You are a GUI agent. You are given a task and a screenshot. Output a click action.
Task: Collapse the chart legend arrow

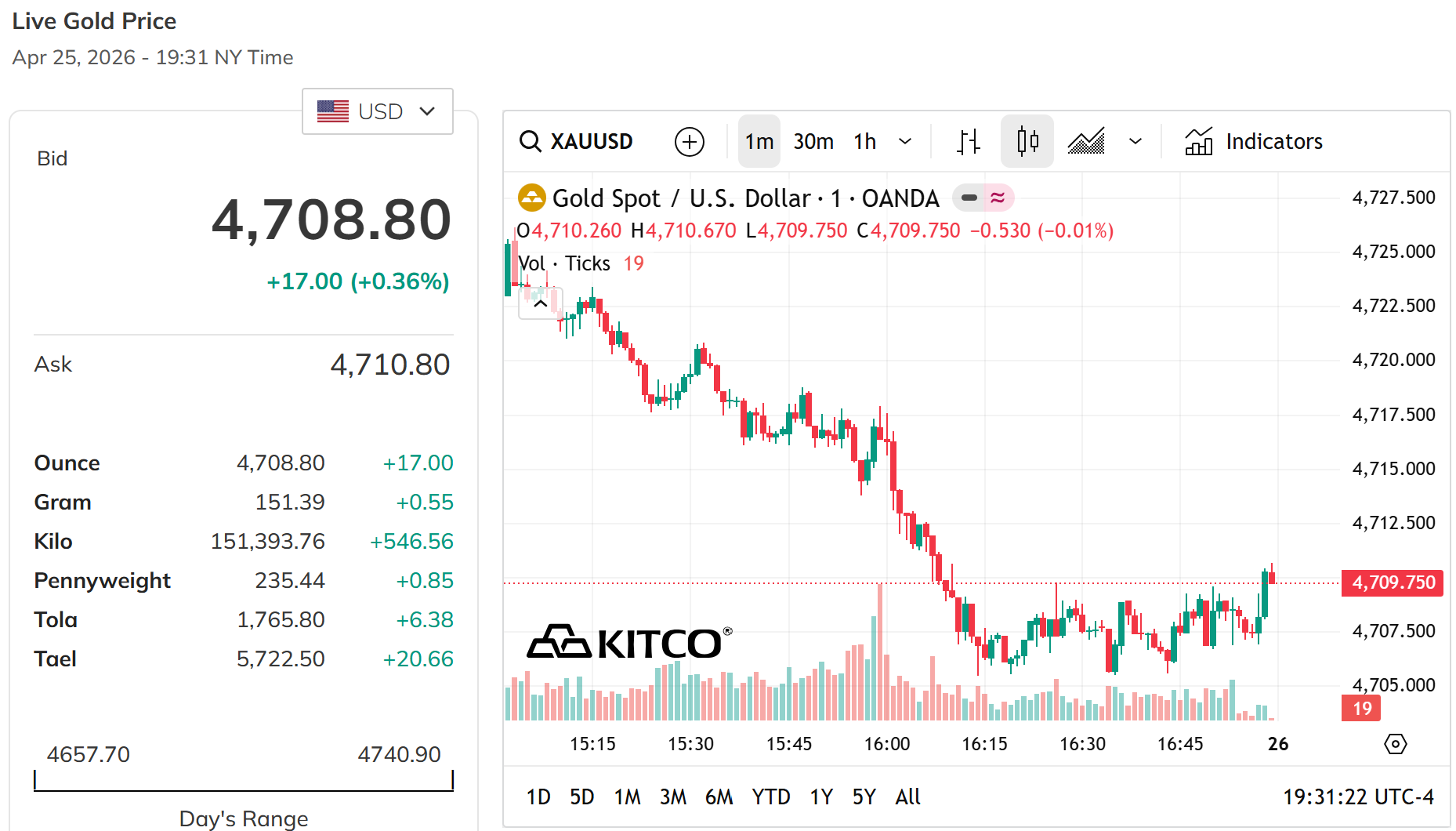[x=540, y=303]
